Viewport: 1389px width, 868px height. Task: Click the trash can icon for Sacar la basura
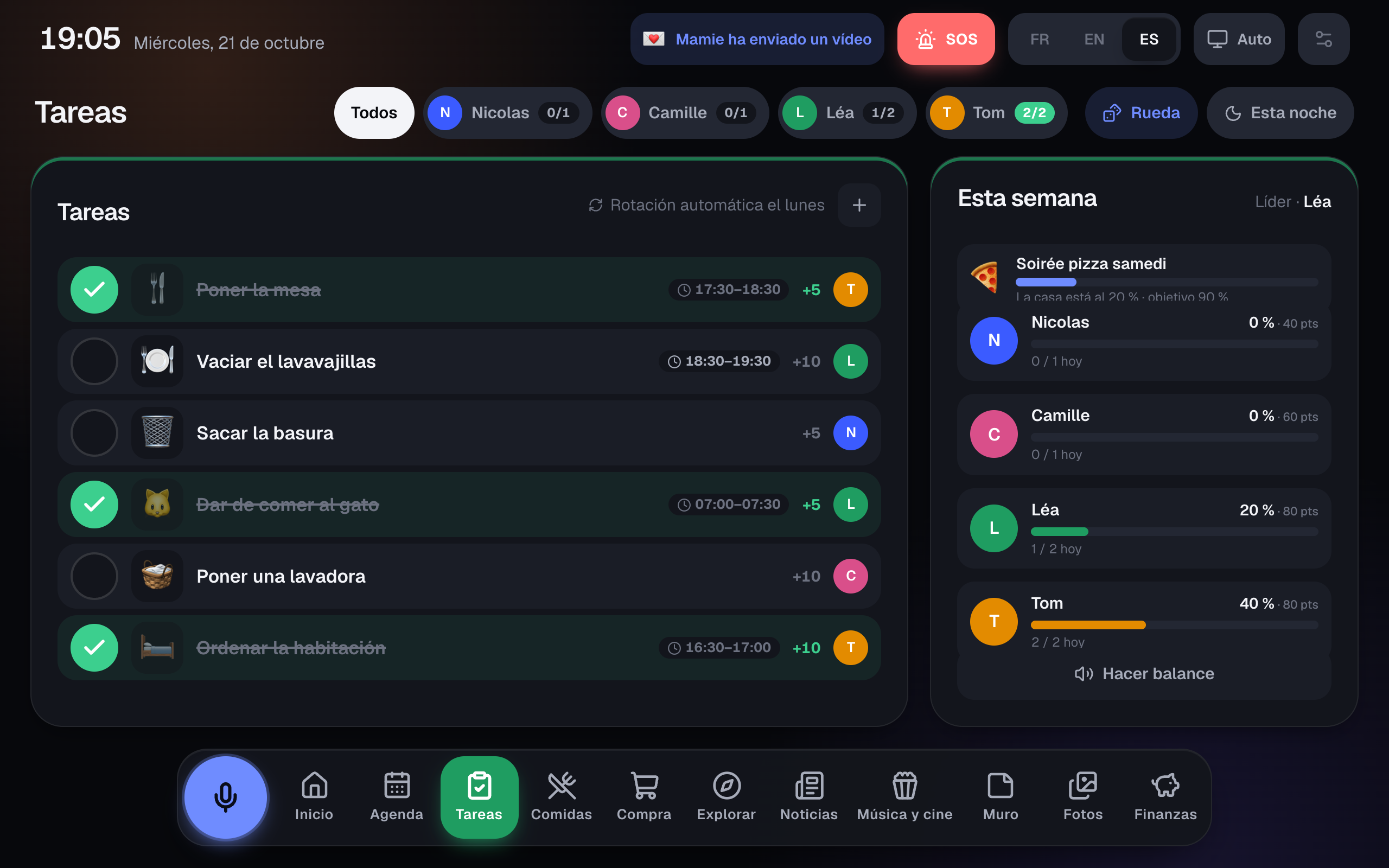point(157,432)
